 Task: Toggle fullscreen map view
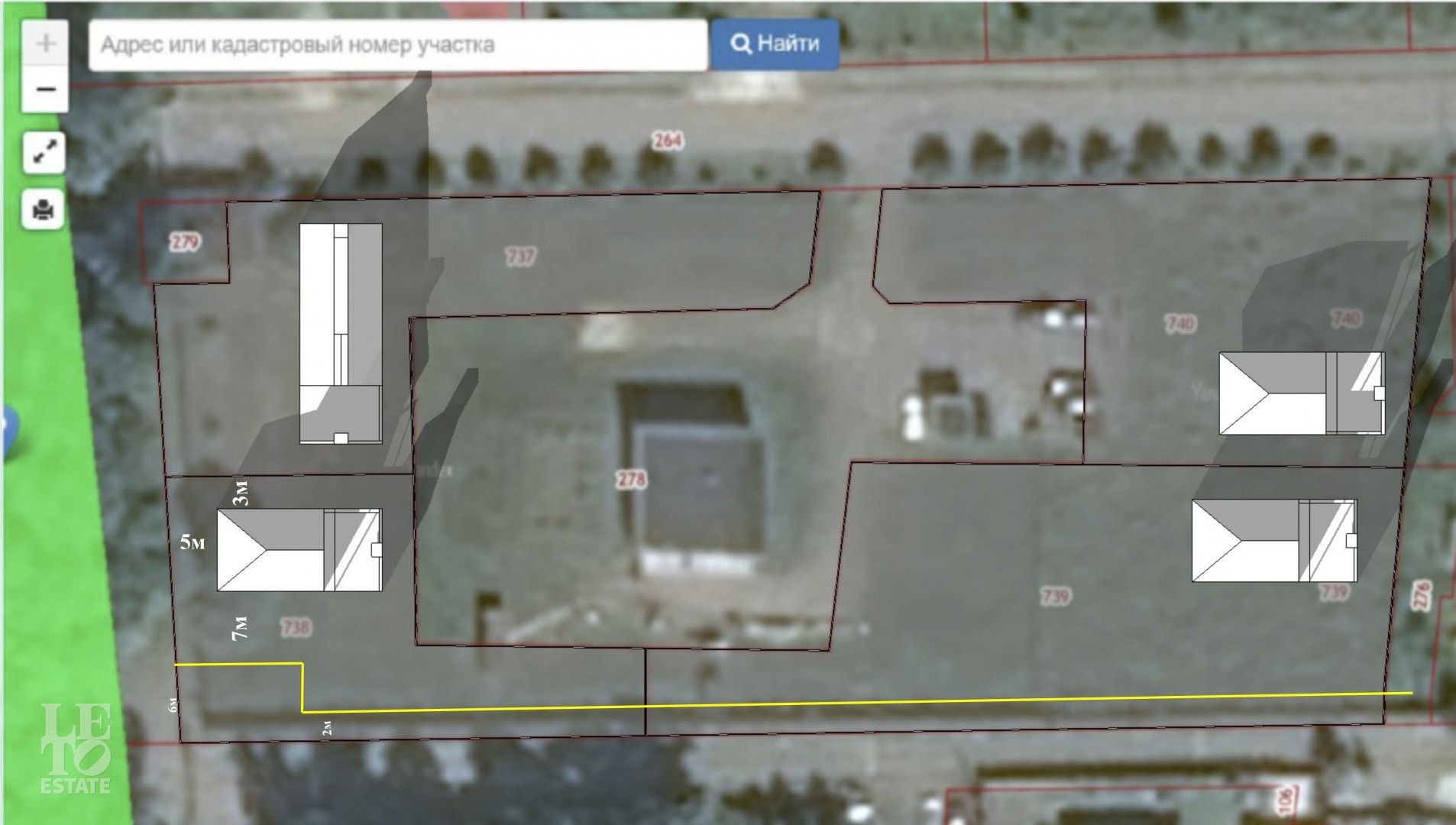coord(44,153)
